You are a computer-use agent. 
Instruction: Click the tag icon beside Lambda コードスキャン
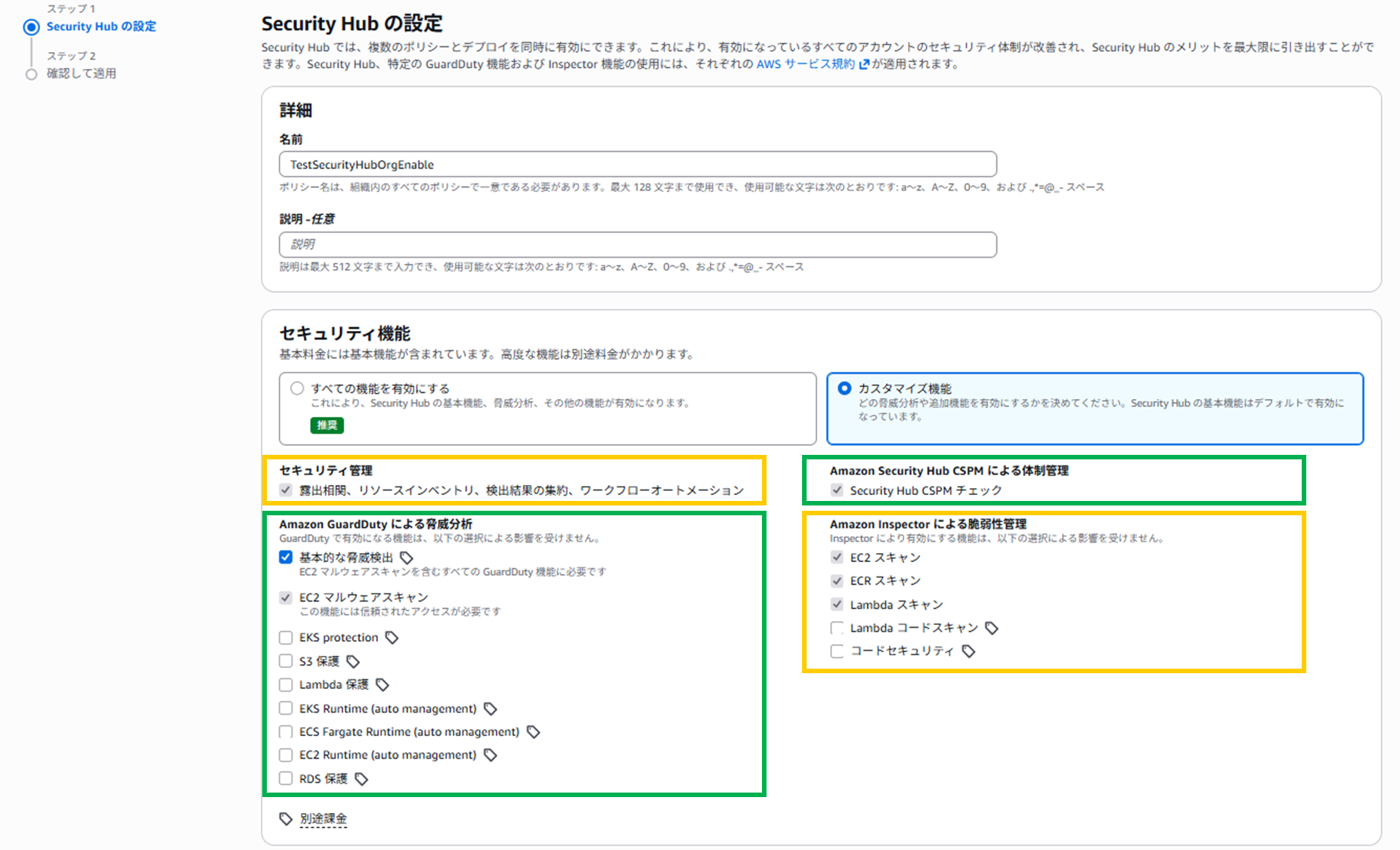point(992,628)
